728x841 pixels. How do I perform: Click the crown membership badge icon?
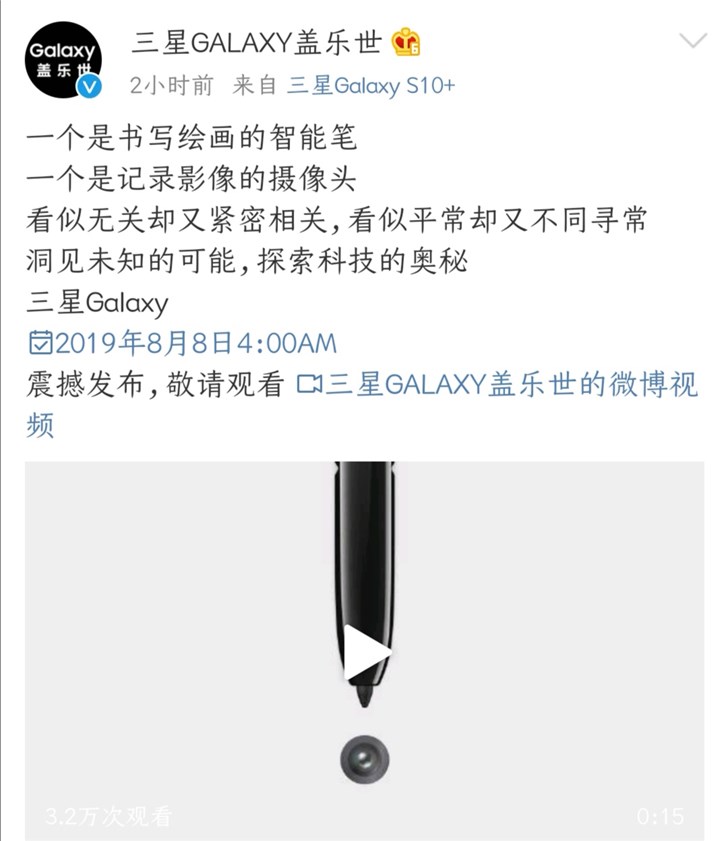click(405, 42)
